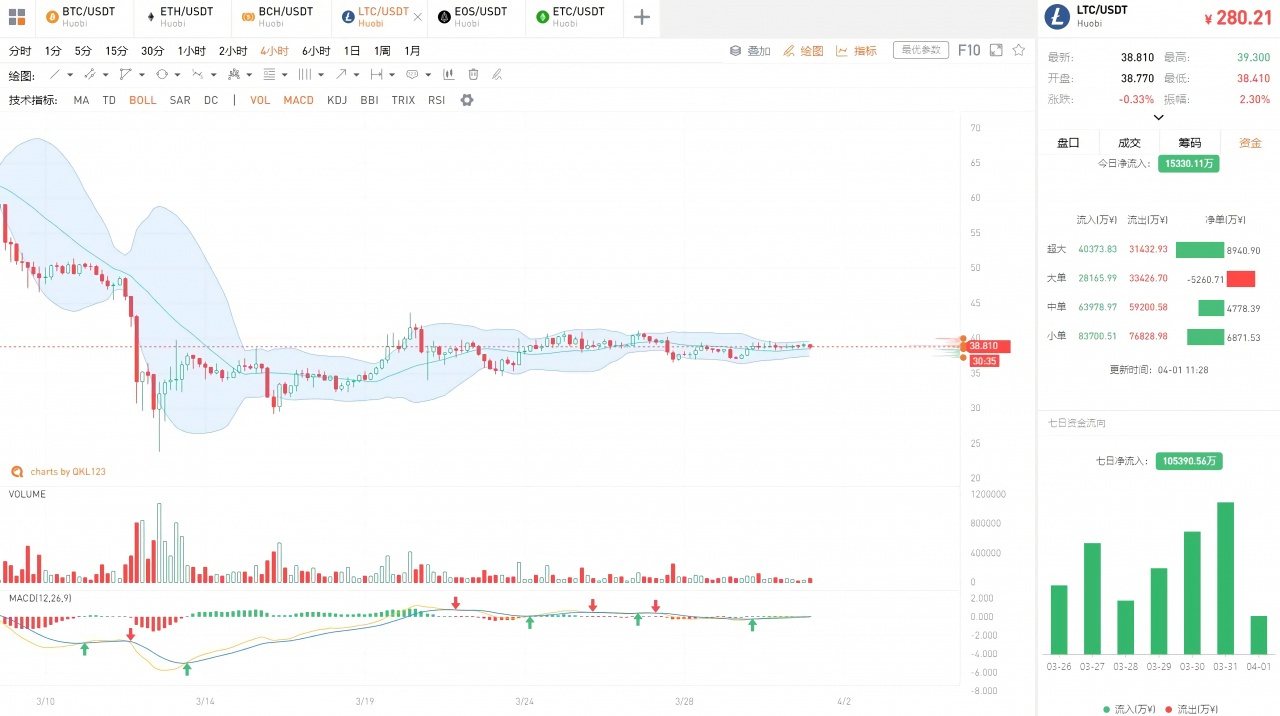The width and height of the screenshot is (1280, 716).
Task: Select the channel line drawing tool
Action: 89,74
